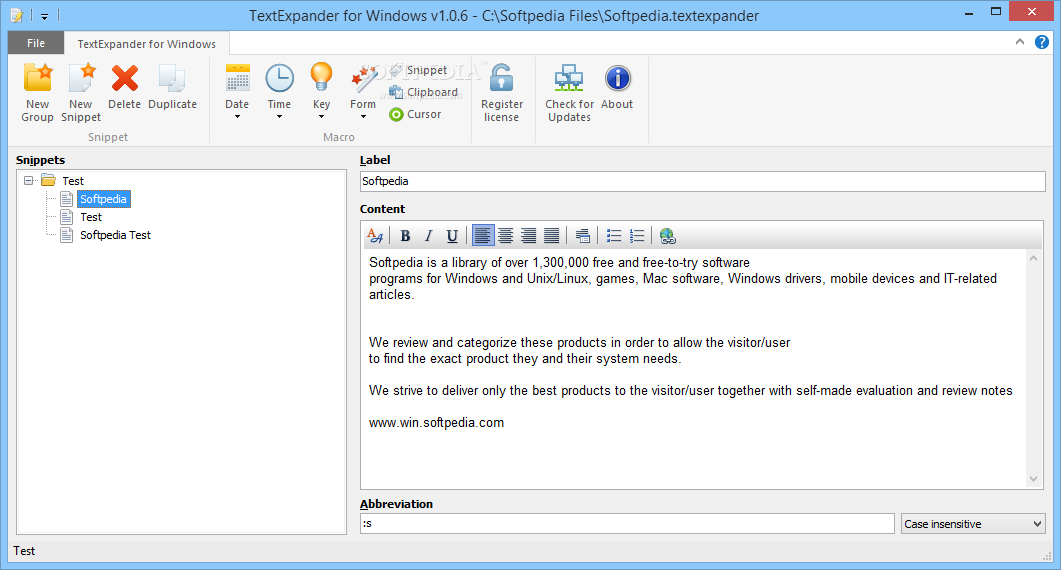Click the Label input field
This screenshot has width=1061, height=570.
click(x=702, y=181)
